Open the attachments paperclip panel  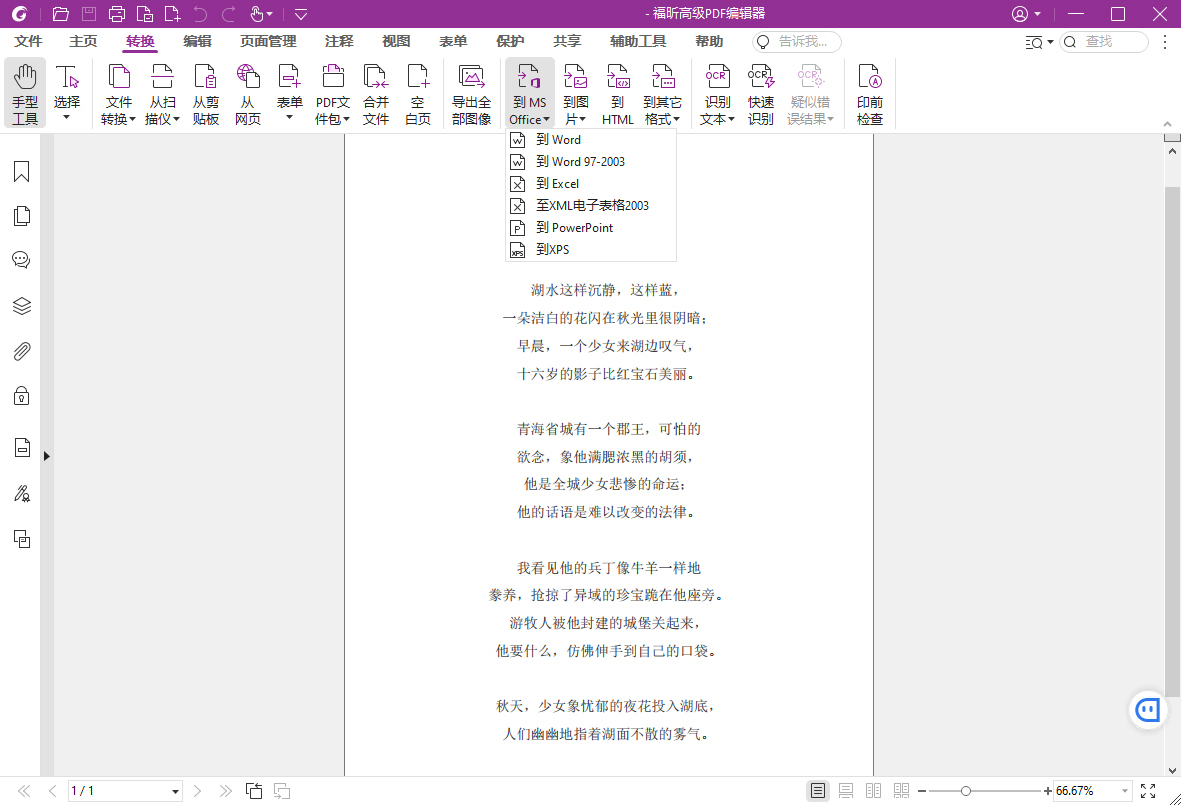pyautogui.click(x=20, y=350)
